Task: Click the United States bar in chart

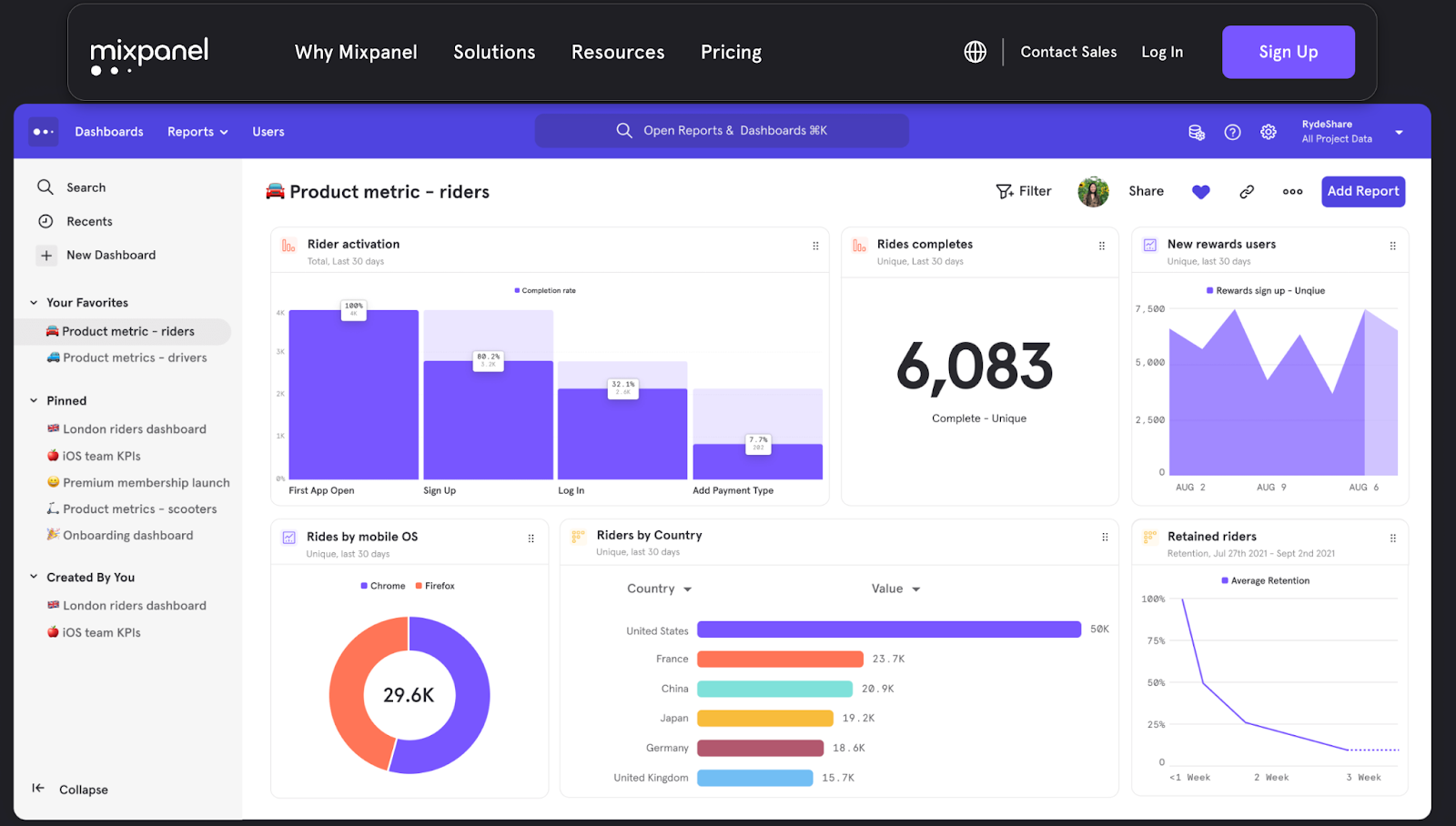Action: pos(888,630)
